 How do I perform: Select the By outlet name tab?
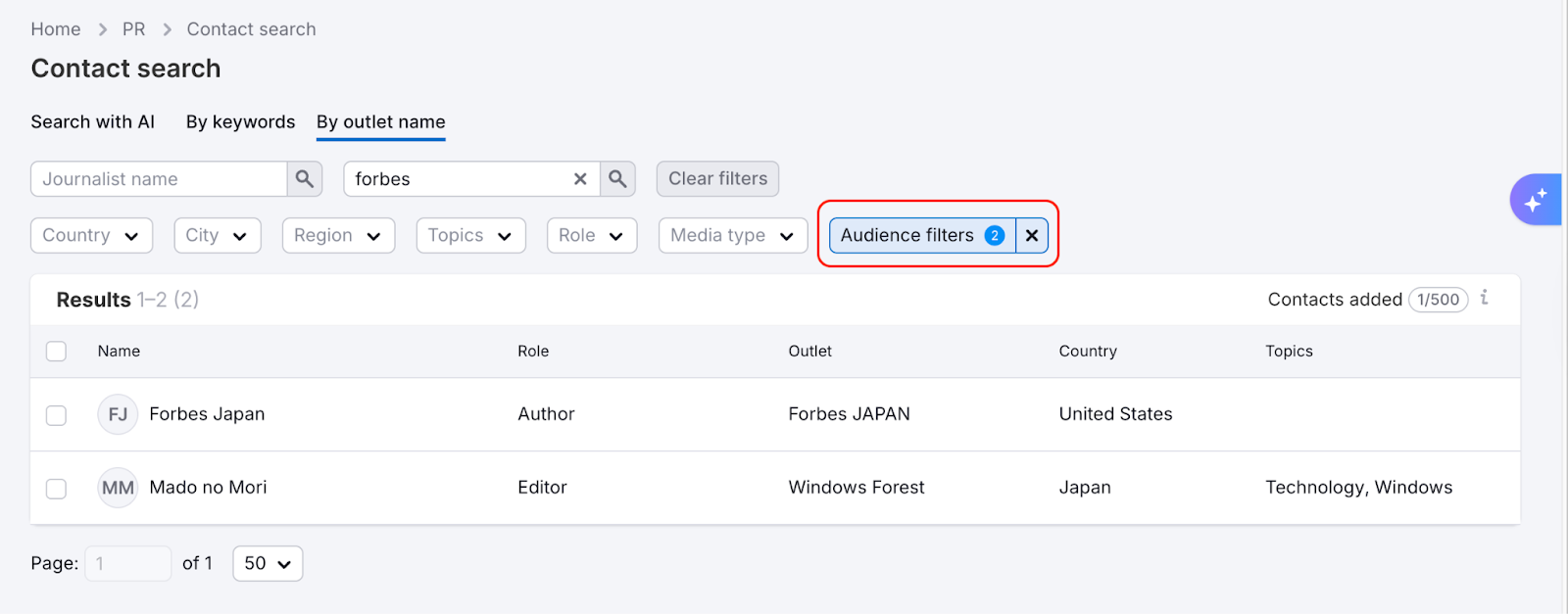click(x=381, y=121)
